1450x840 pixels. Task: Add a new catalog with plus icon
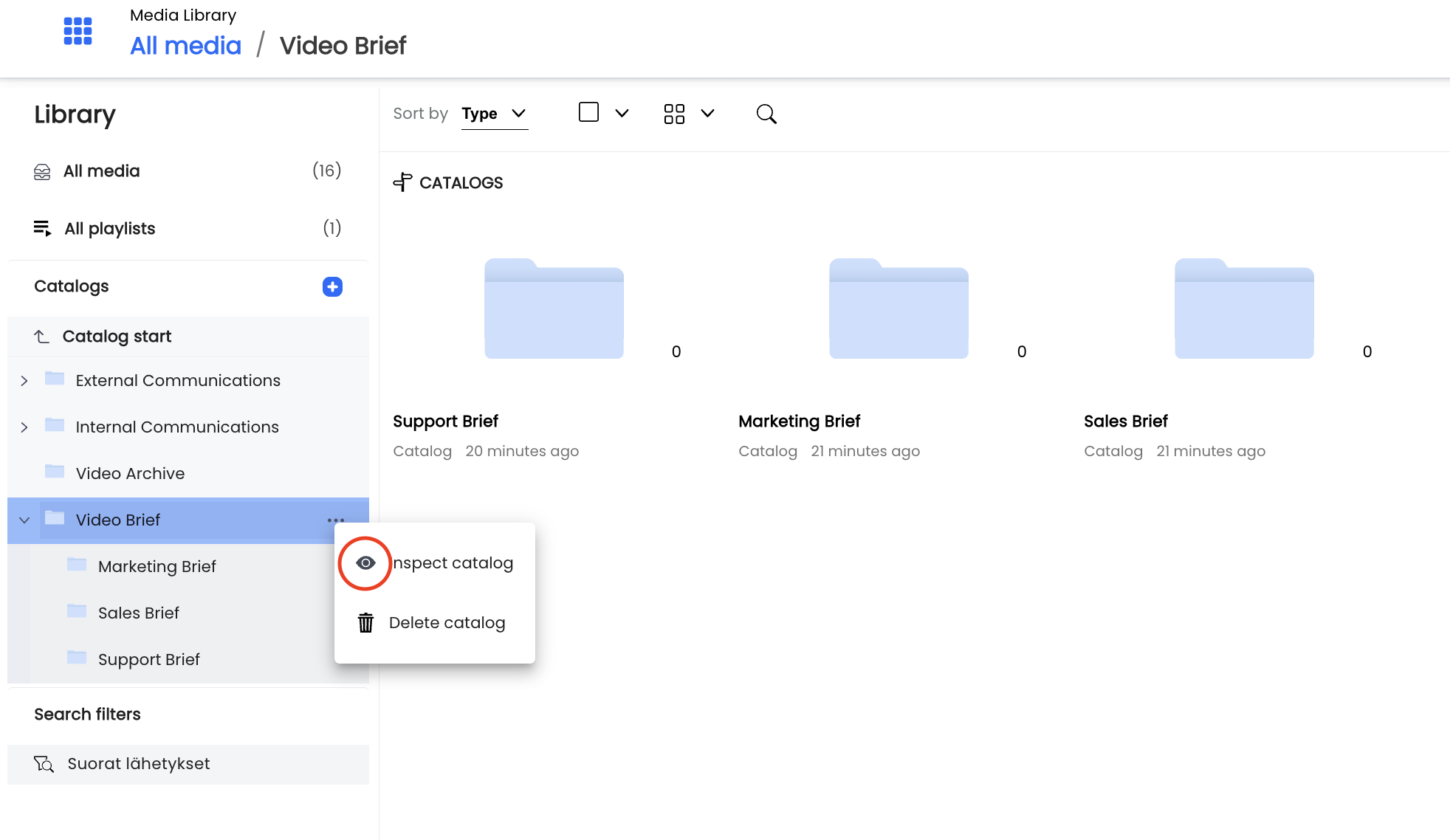pos(332,286)
